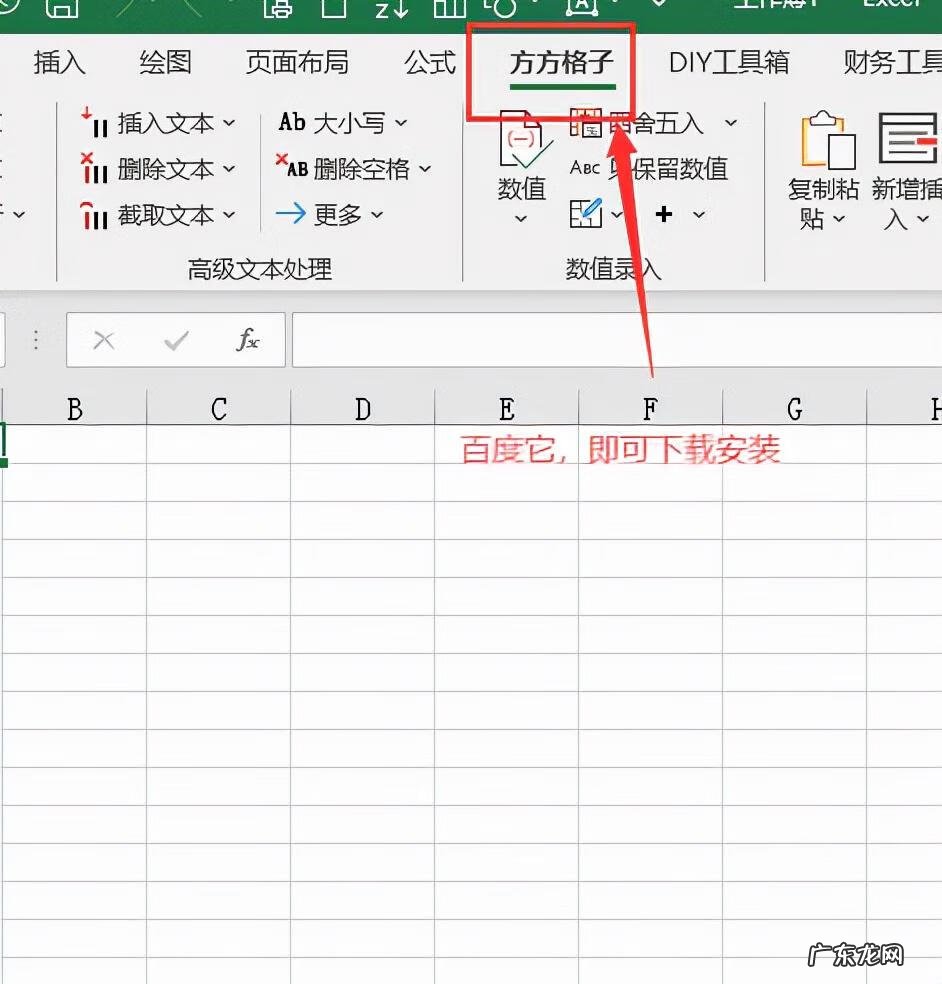Click the 截取文本 label
This screenshot has width=942, height=984.
click(166, 215)
